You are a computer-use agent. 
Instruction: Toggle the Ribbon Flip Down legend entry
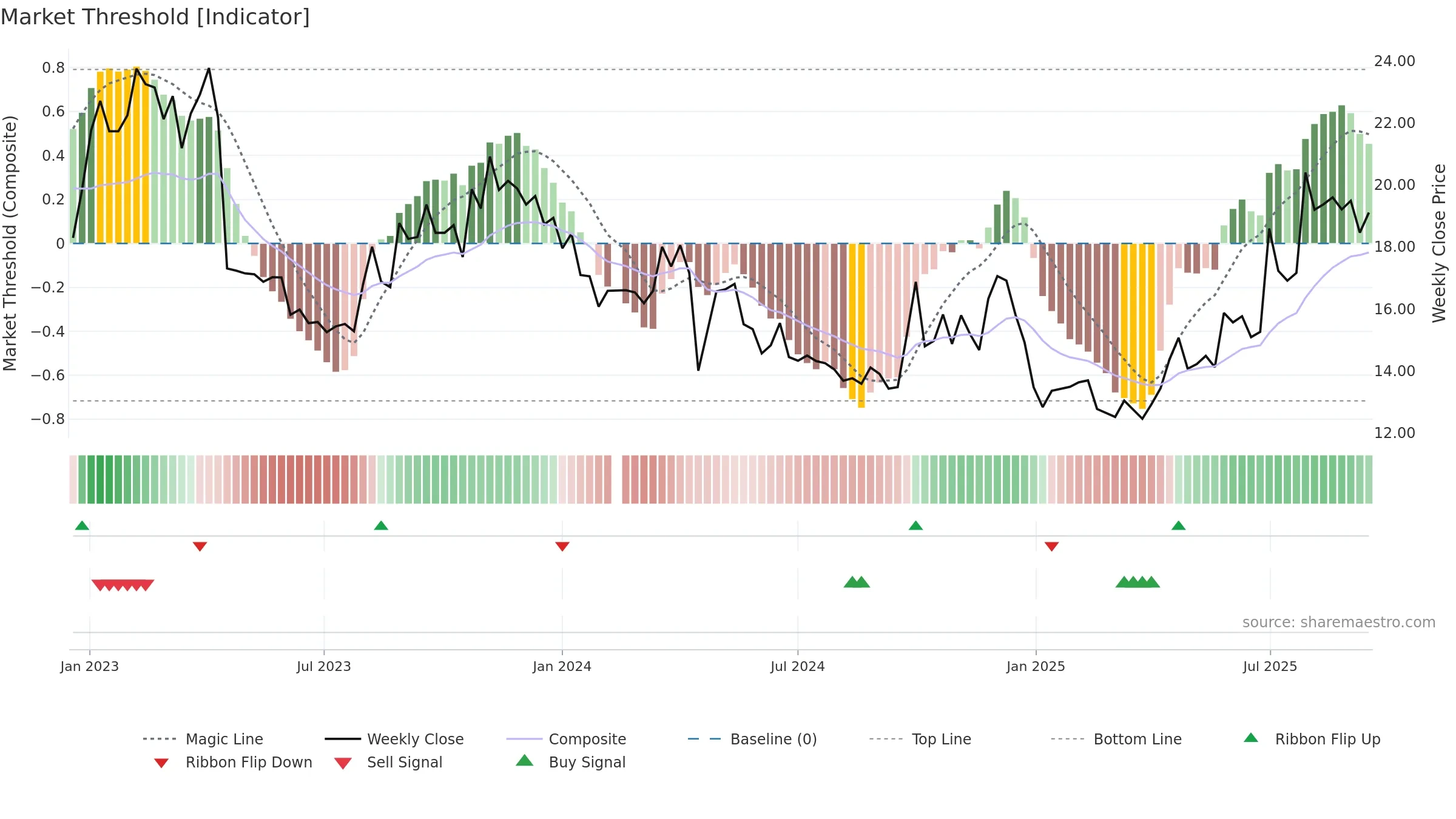coord(232,762)
